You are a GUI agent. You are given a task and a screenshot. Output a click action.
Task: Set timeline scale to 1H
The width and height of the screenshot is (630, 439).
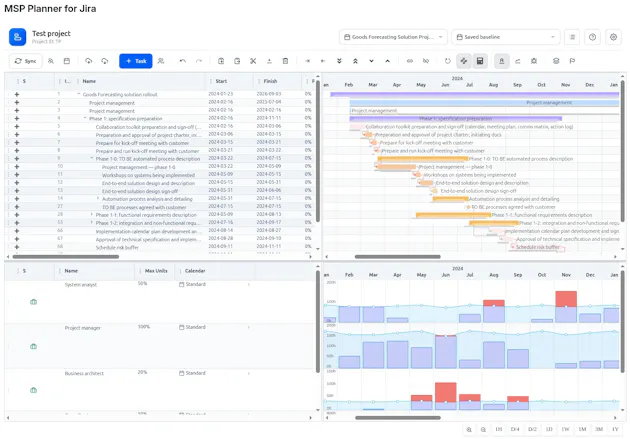[499, 429]
